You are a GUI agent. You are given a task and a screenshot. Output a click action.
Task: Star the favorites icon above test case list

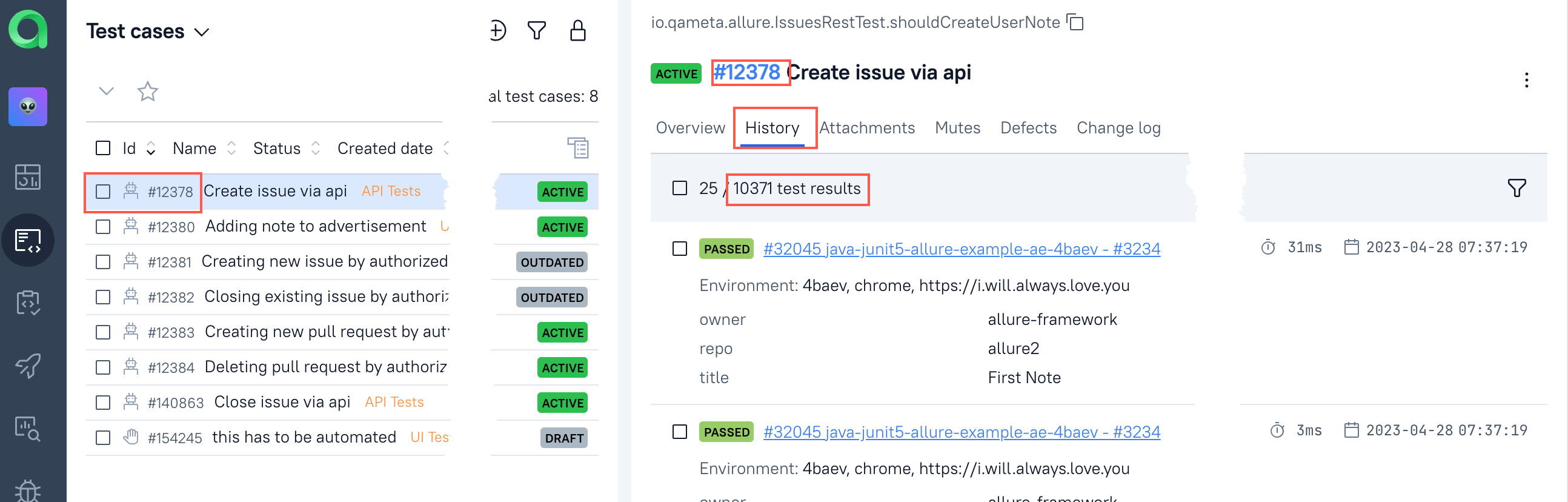147,92
